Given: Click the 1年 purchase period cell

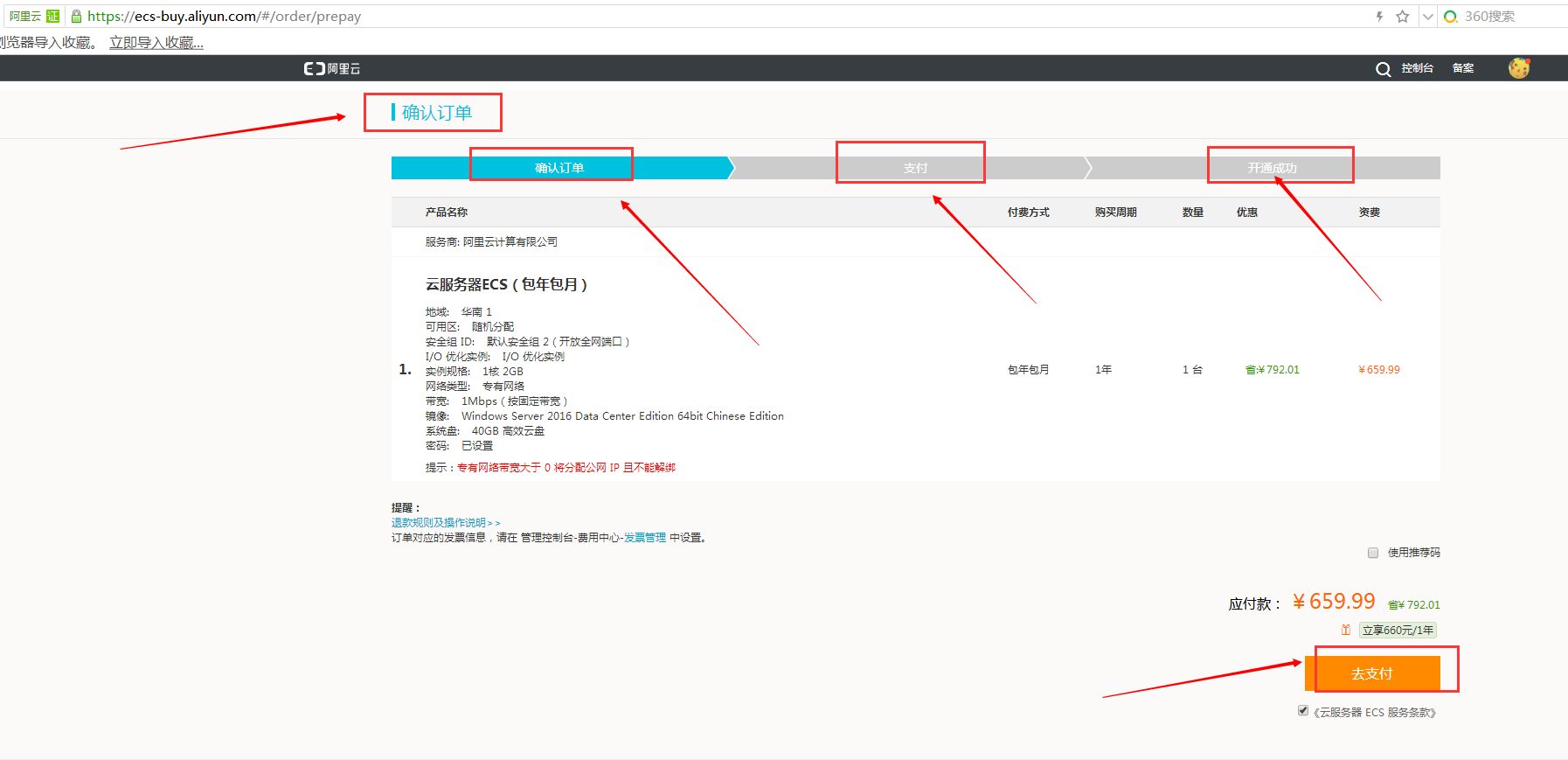Looking at the screenshot, I should click(1104, 370).
